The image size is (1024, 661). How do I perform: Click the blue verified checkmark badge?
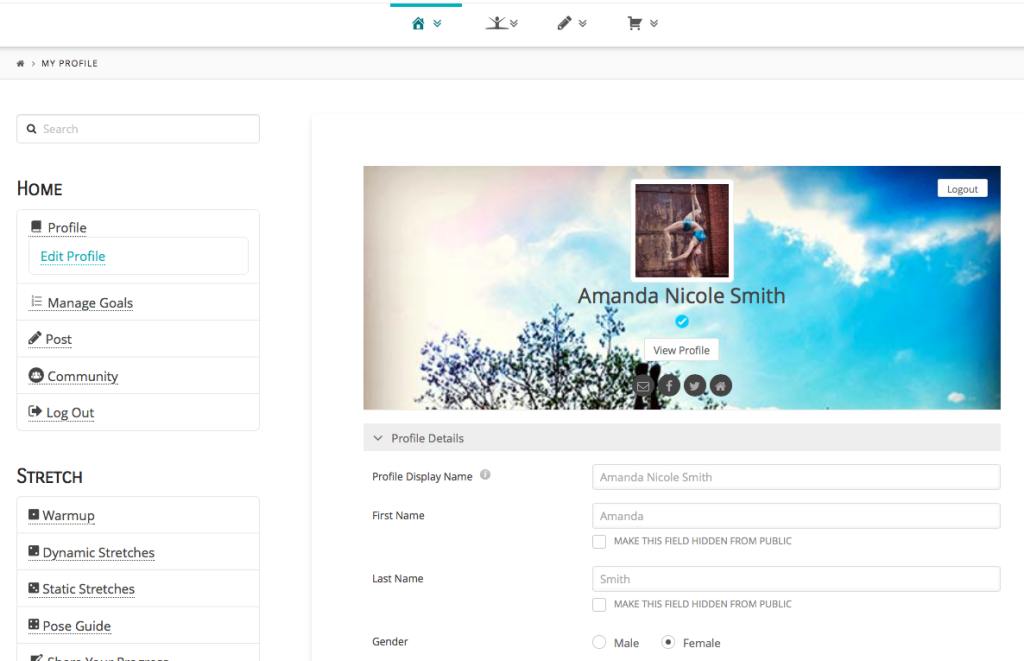pos(682,321)
